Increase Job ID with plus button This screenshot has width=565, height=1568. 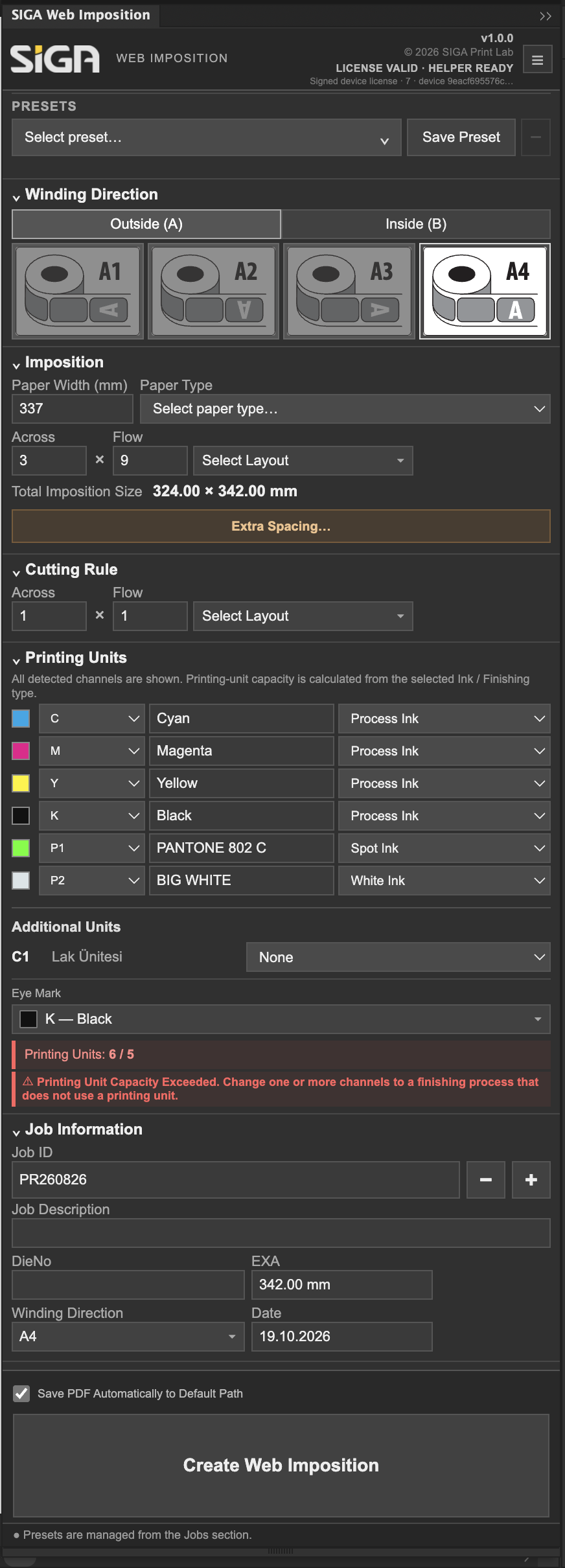531,1180
